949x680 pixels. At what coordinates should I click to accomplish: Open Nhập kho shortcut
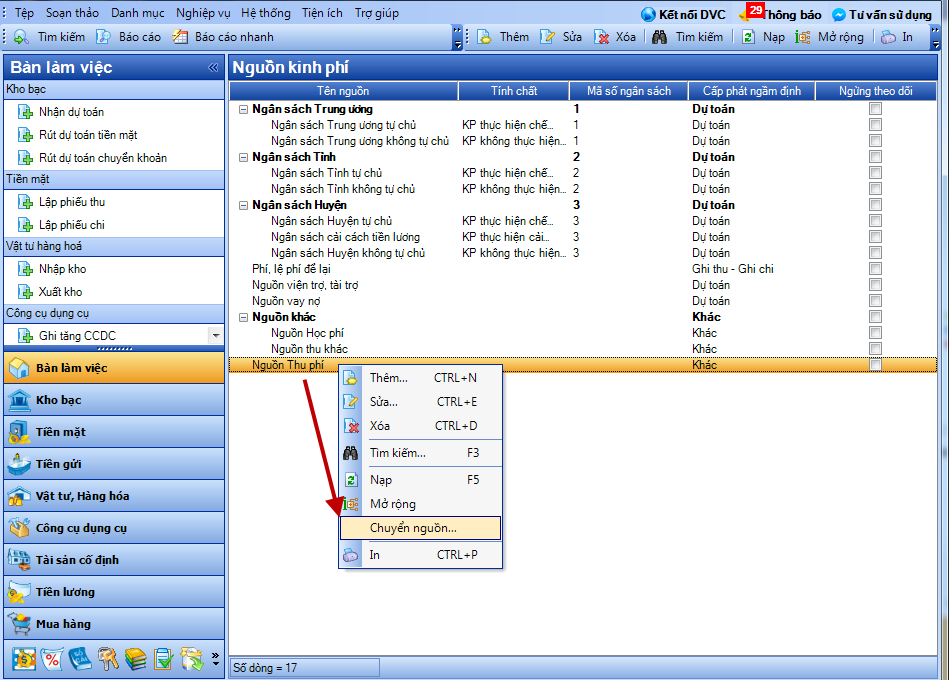(x=52, y=269)
